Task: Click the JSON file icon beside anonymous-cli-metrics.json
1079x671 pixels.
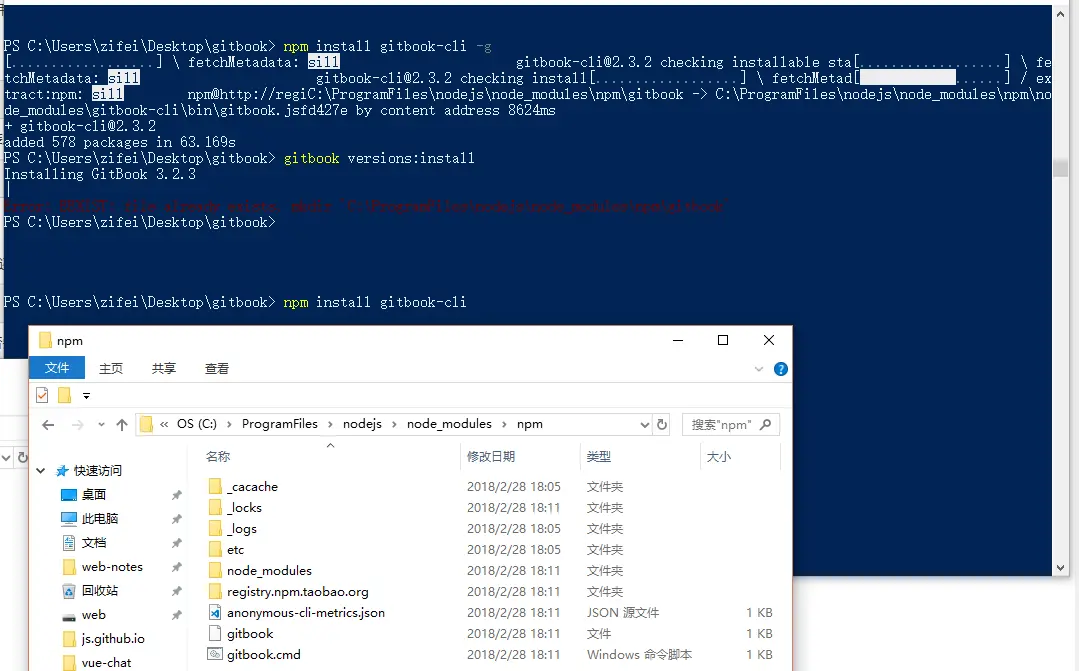Action: [x=215, y=613]
